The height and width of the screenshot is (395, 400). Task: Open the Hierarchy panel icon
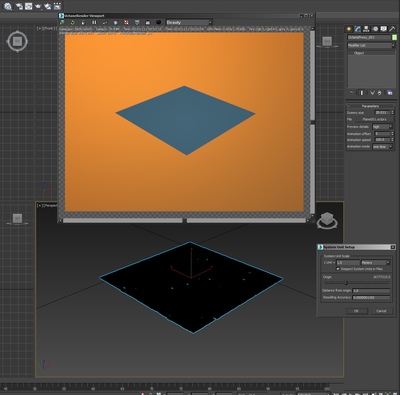[366, 29]
